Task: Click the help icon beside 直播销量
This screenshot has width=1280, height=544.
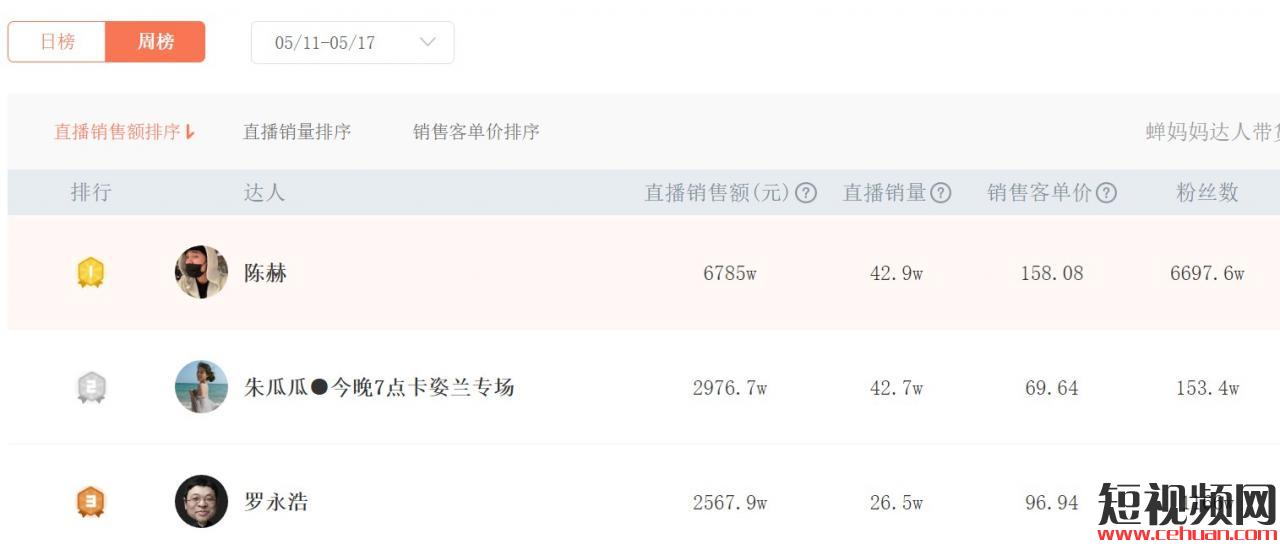Action: click(x=940, y=193)
